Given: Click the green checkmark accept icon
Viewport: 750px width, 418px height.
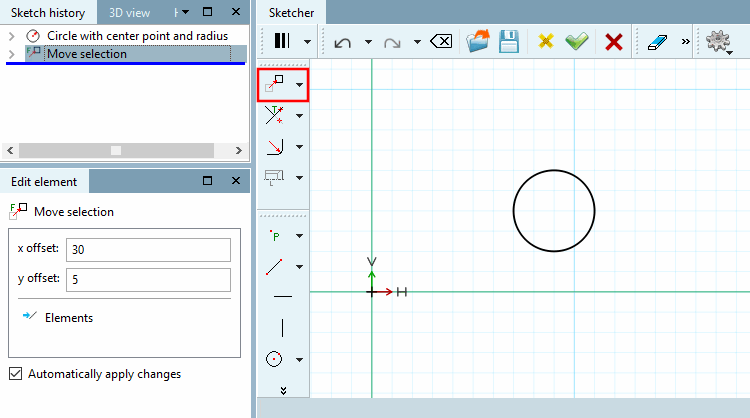Looking at the screenshot, I should click(x=577, y=42).
